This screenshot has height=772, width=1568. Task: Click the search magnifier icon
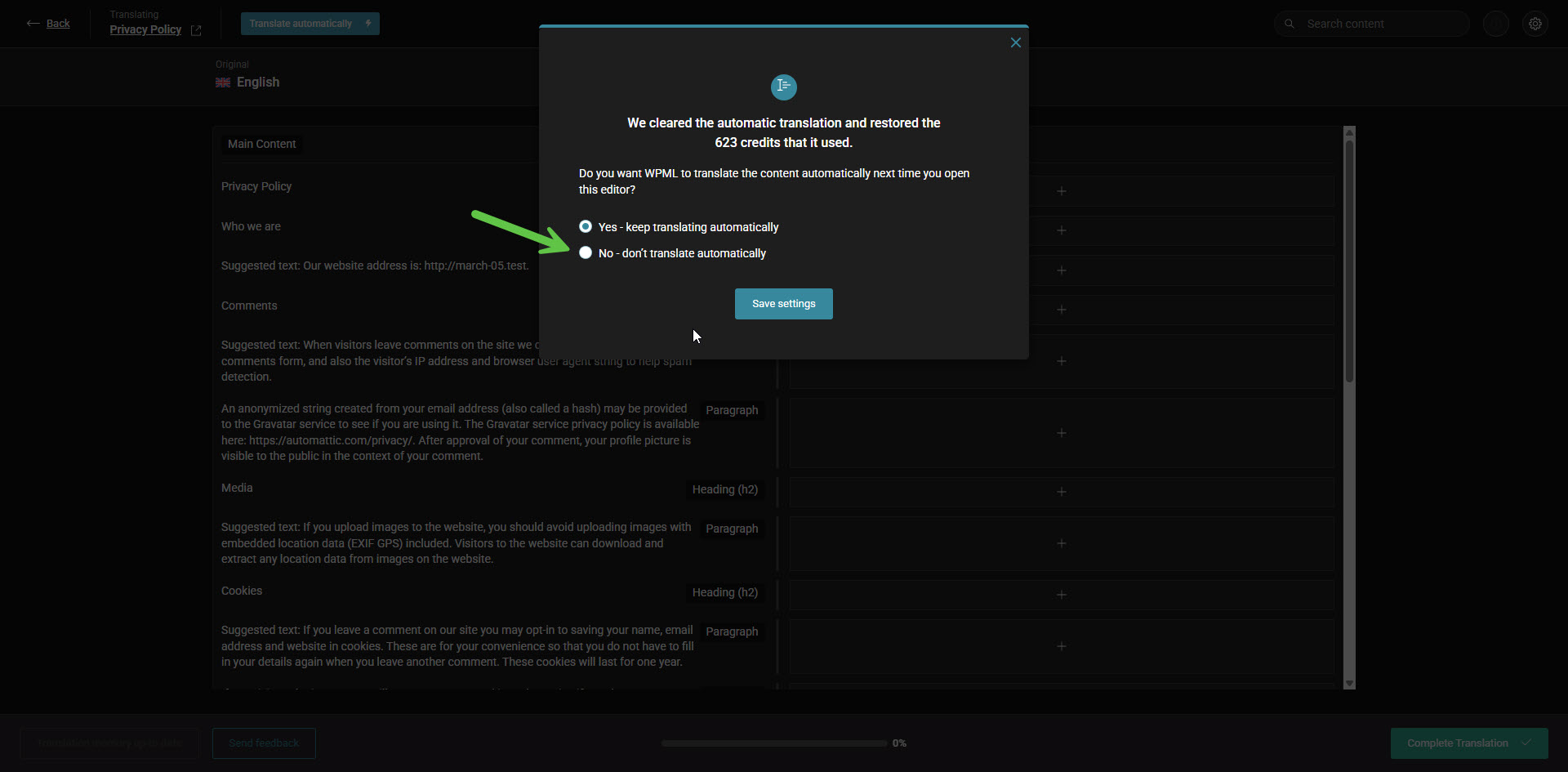point(1289,24)
